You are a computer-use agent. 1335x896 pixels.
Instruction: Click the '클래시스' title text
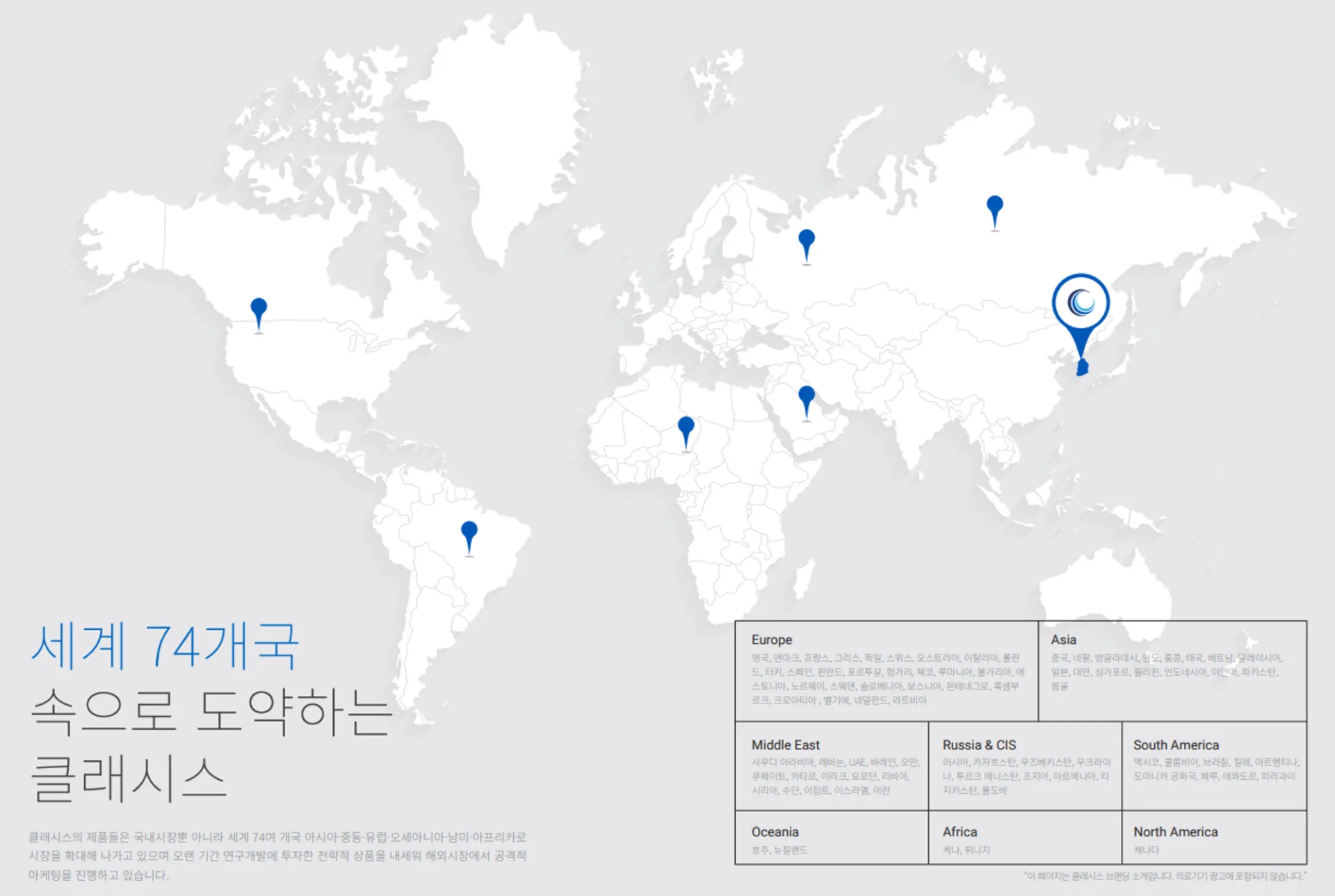tap(129, 779)
